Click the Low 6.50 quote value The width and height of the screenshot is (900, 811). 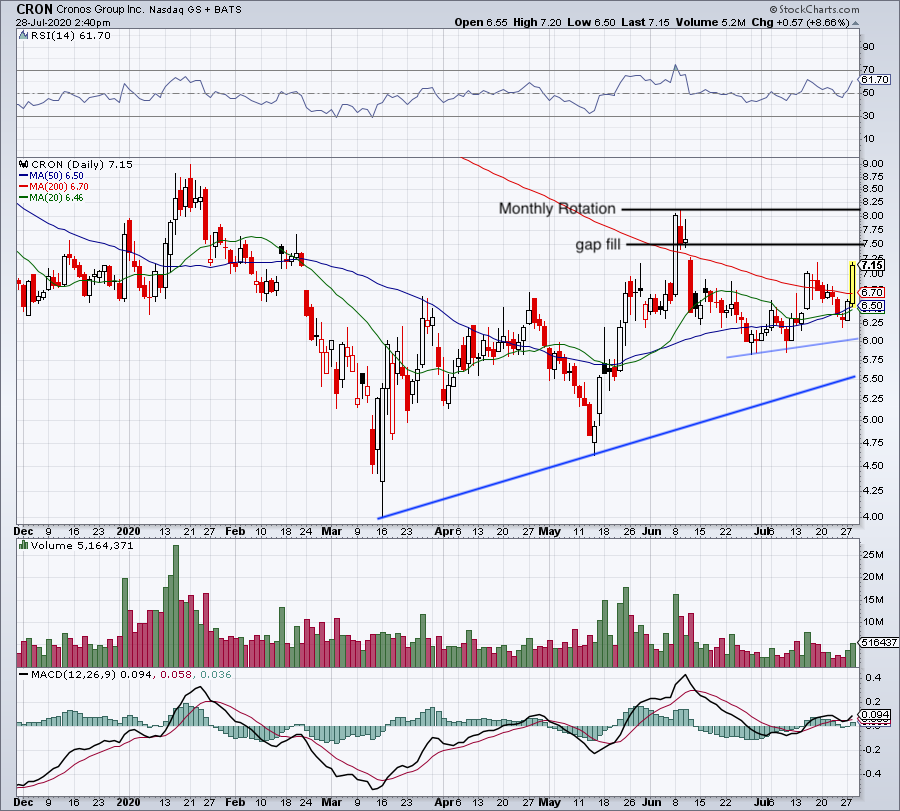click(x=591, y=22)
